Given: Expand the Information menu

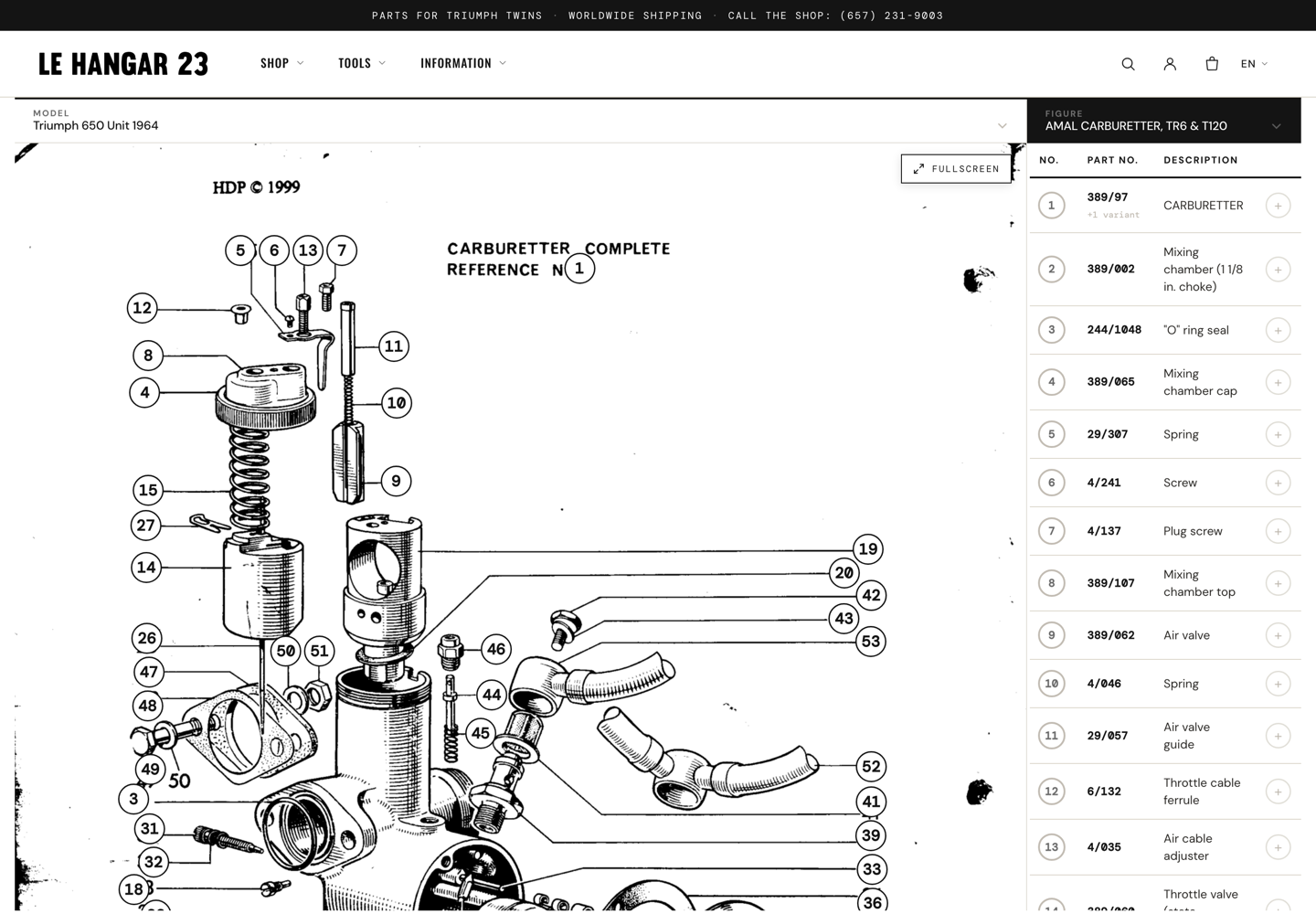Looking at the screenshot, I should click(x=463, y=63).
